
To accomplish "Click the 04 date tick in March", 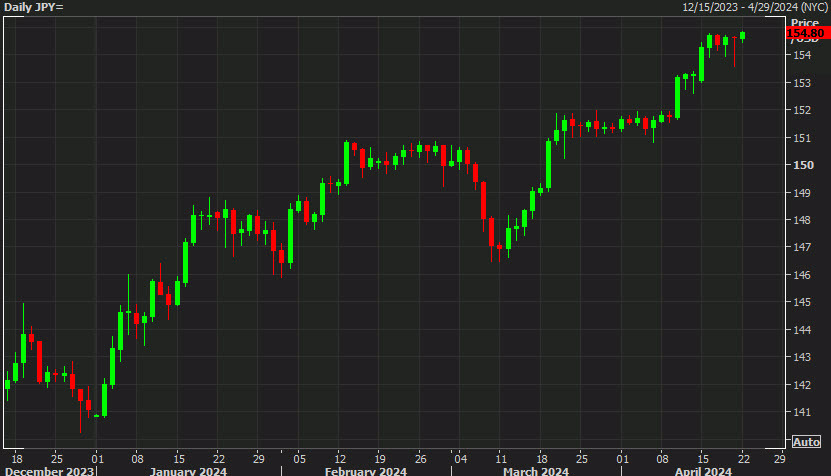I will pos(461,459).
